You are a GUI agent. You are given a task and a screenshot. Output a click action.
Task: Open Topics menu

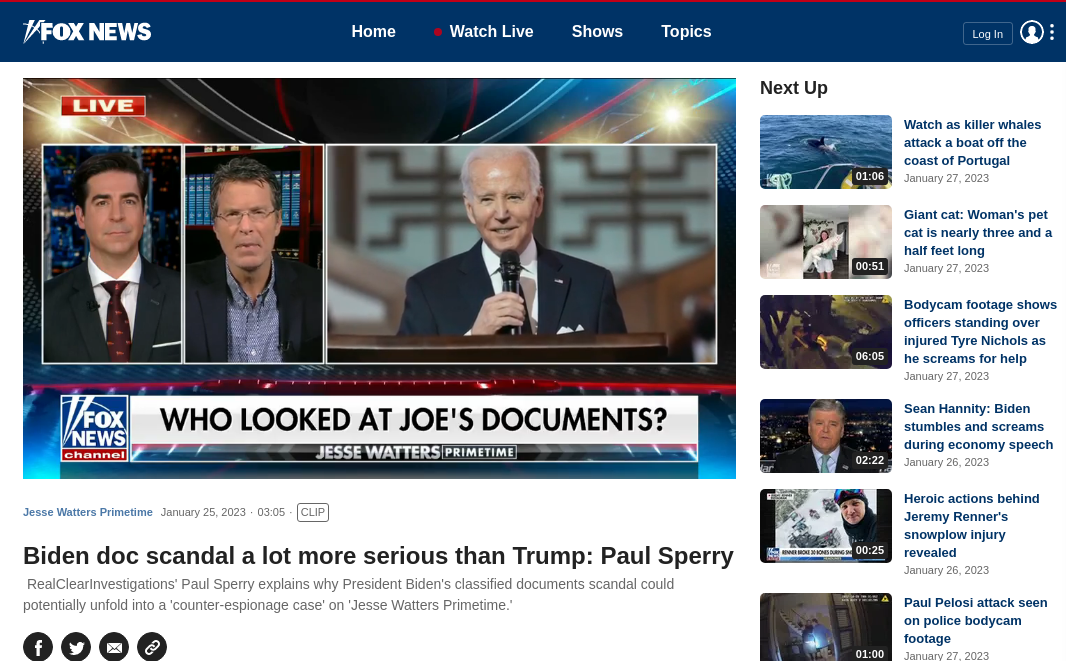click(686, 32)
